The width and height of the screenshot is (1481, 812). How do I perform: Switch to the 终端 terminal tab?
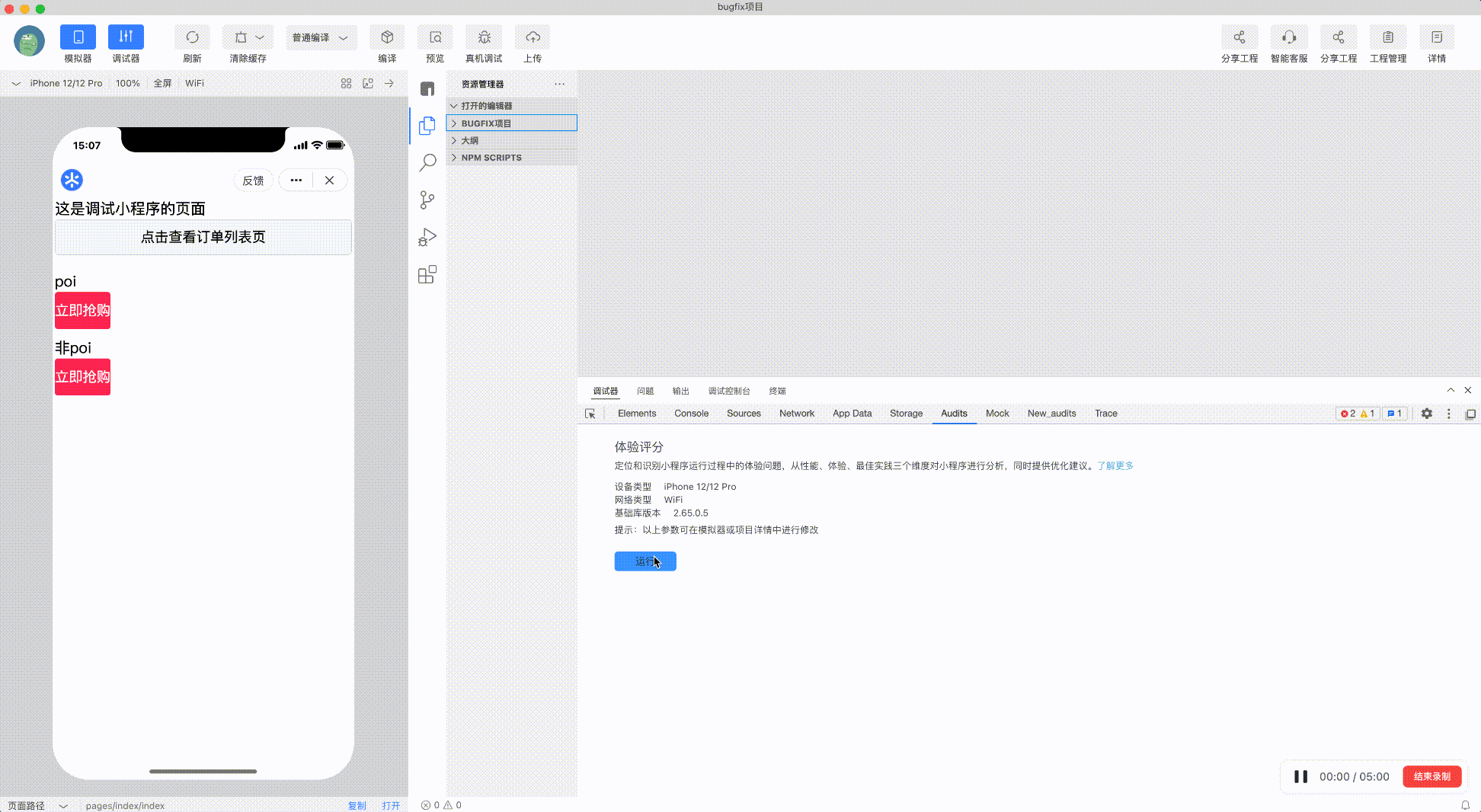pos(777,391)
